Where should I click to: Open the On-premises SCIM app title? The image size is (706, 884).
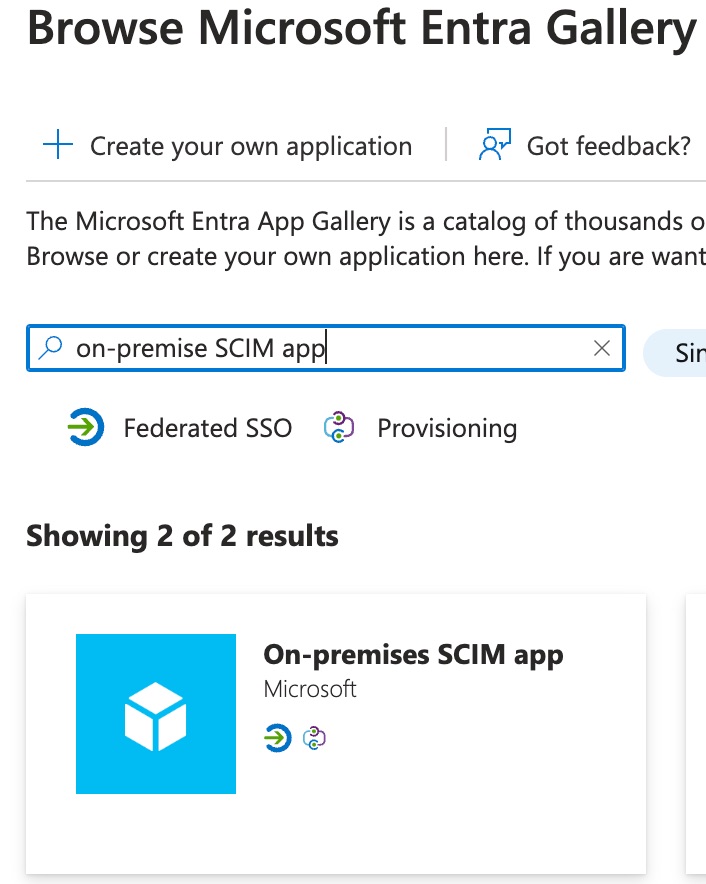click(x=412, y=654)
